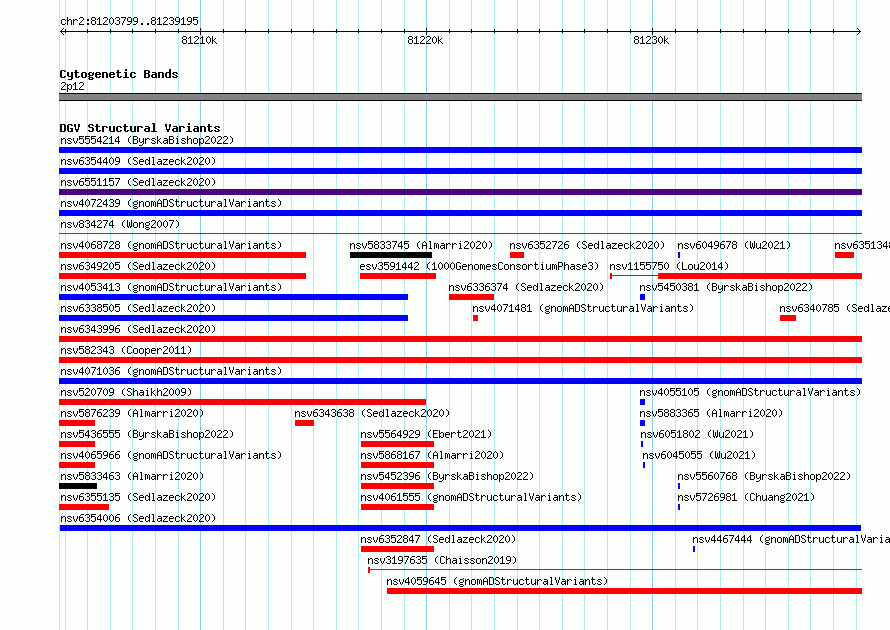Open nsv4053413 (gnomADStructuralVariants) label
This screenshot has height=630, width=890.
(171, 287)
